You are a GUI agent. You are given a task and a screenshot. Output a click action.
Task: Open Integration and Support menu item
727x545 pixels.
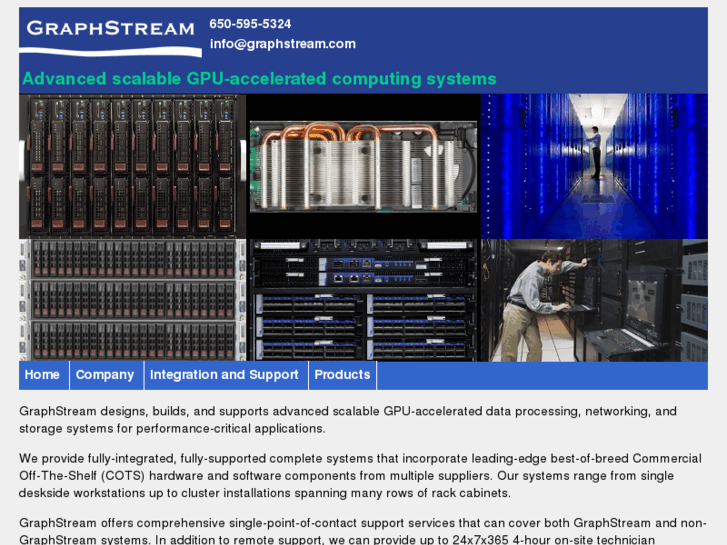click(226, 375)
